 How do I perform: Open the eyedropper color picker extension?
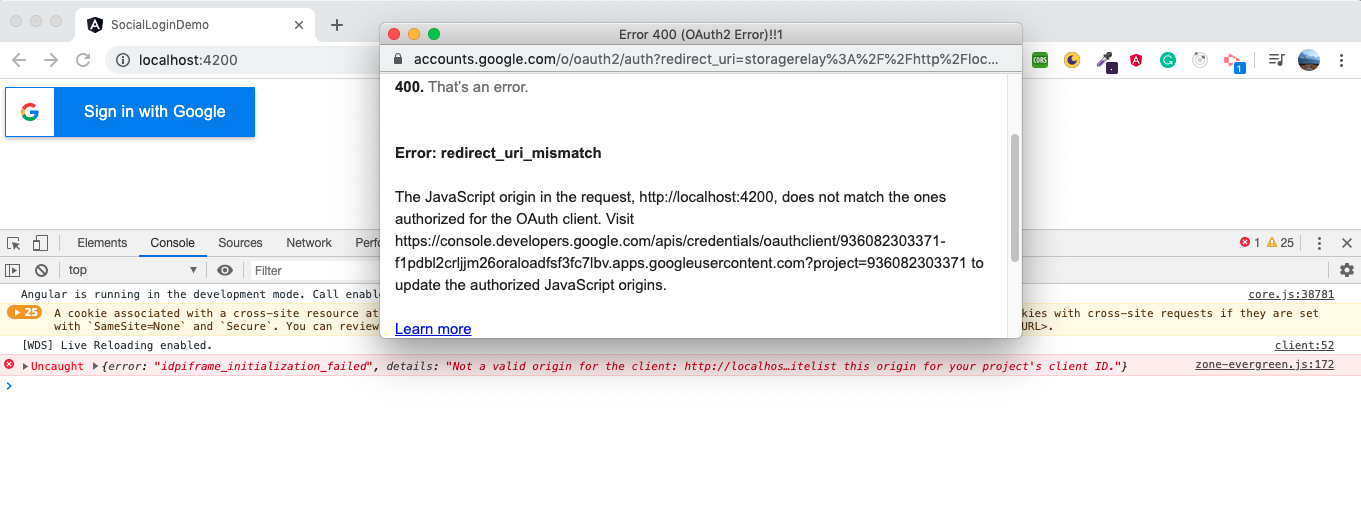coord(1106,61)
